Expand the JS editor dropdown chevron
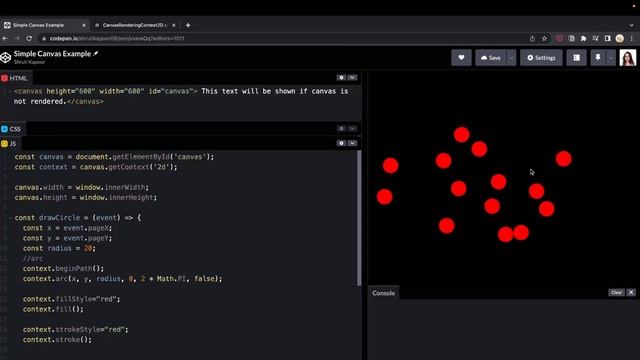The image size is (640, 360). point(352,143)
